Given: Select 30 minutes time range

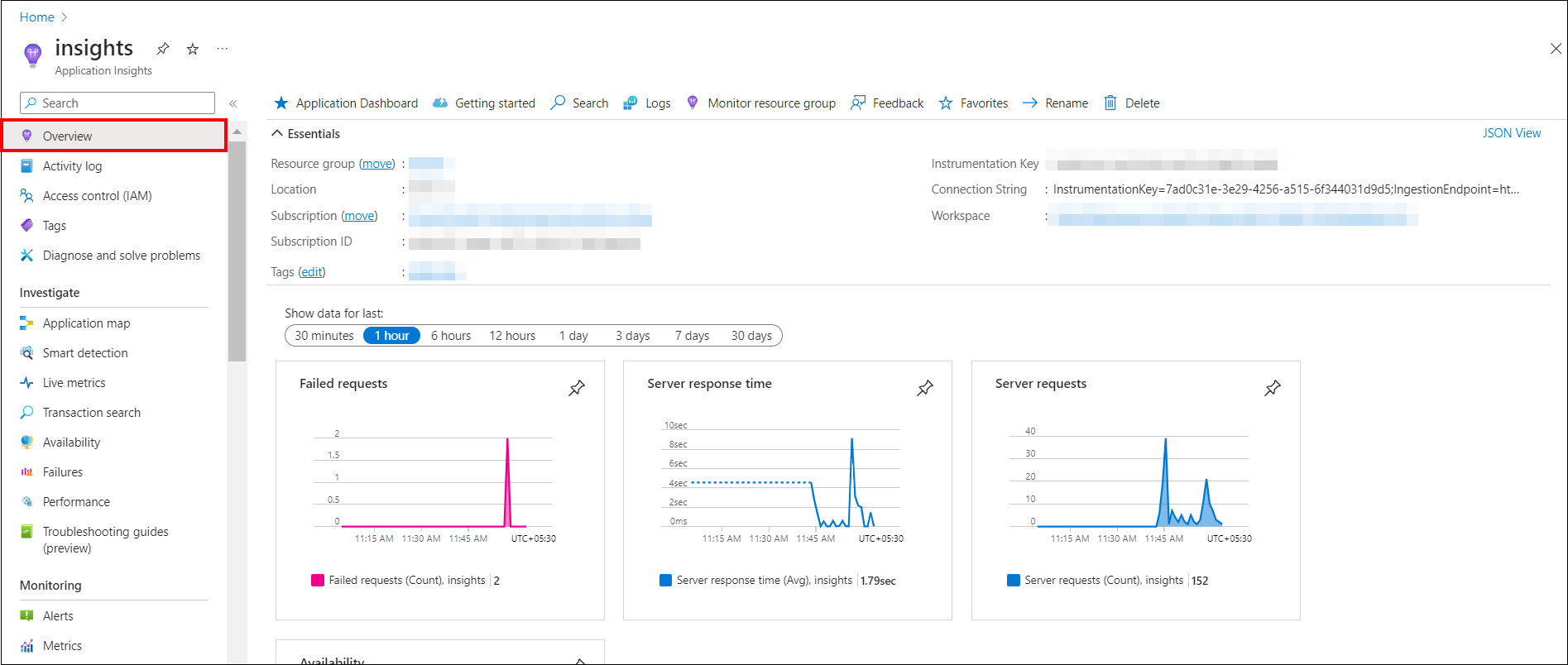Looking at the screenshot, I should coord(324,336).
